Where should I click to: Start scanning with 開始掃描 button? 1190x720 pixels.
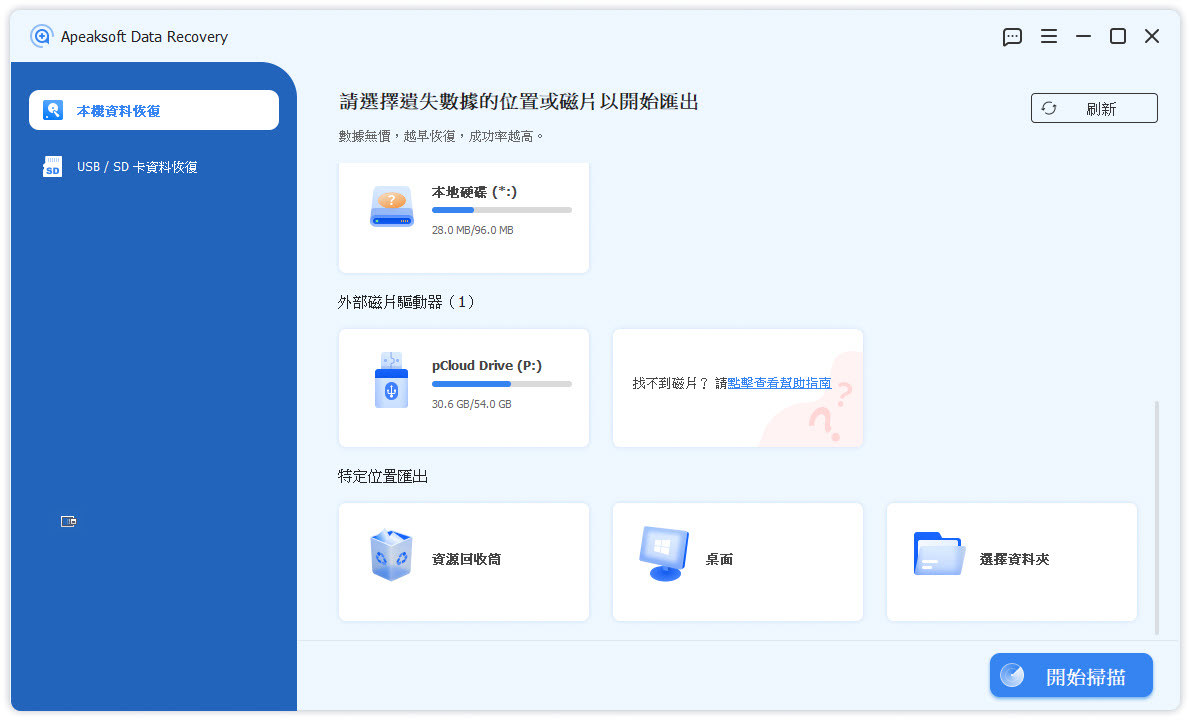(1071, 675)
